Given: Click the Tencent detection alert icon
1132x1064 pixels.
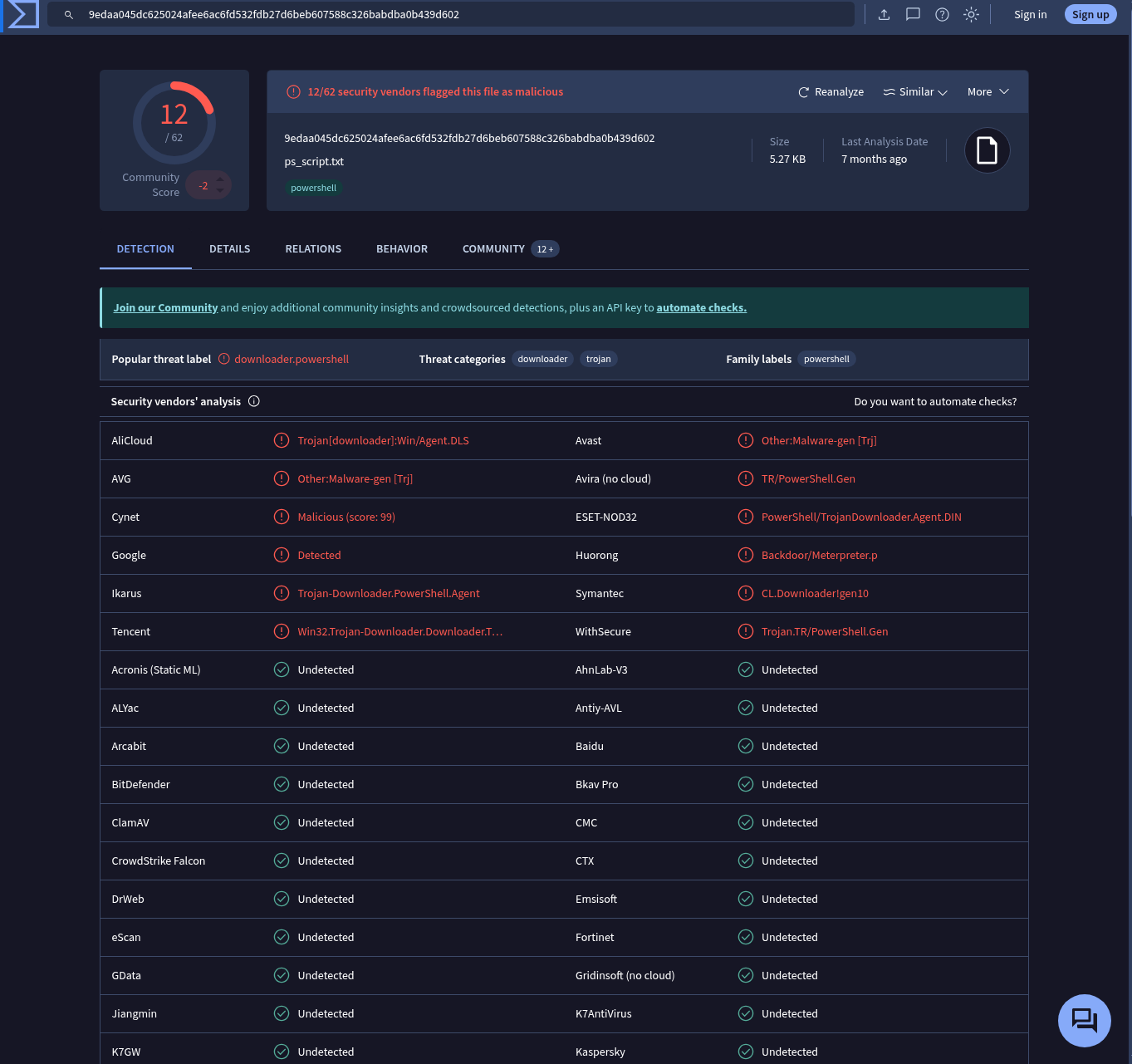Looking at the screenshot, I should coord(282,631).
